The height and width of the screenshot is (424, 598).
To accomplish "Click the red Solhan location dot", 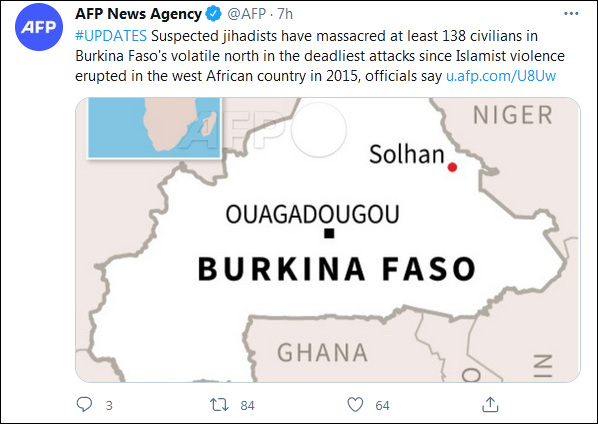I will [x=452, y=167].
